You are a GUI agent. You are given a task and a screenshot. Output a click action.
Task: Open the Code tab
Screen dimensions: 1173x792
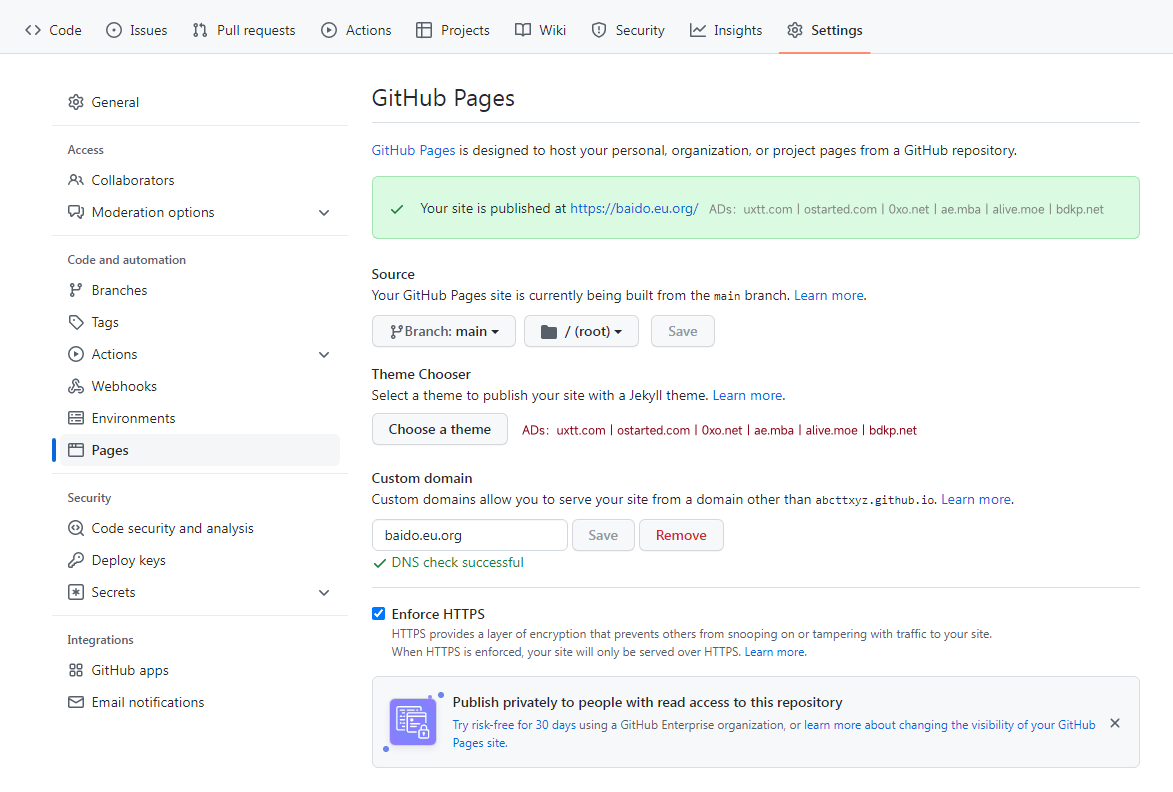tap(53, 30)
